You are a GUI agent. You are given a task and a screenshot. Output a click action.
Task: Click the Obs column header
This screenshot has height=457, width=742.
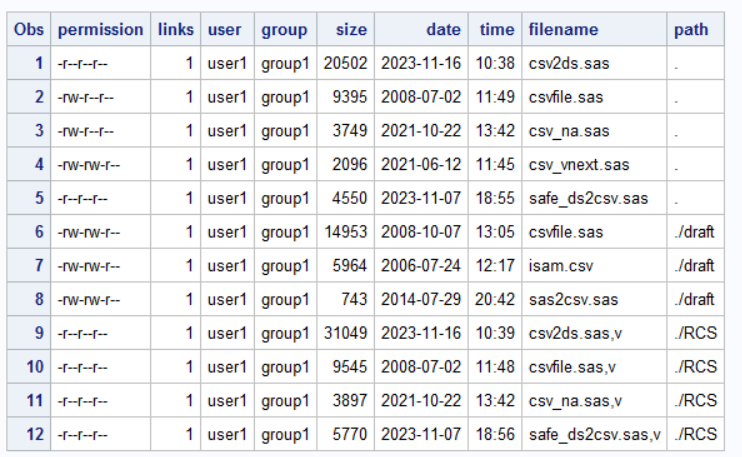click(x=28, y=30)
